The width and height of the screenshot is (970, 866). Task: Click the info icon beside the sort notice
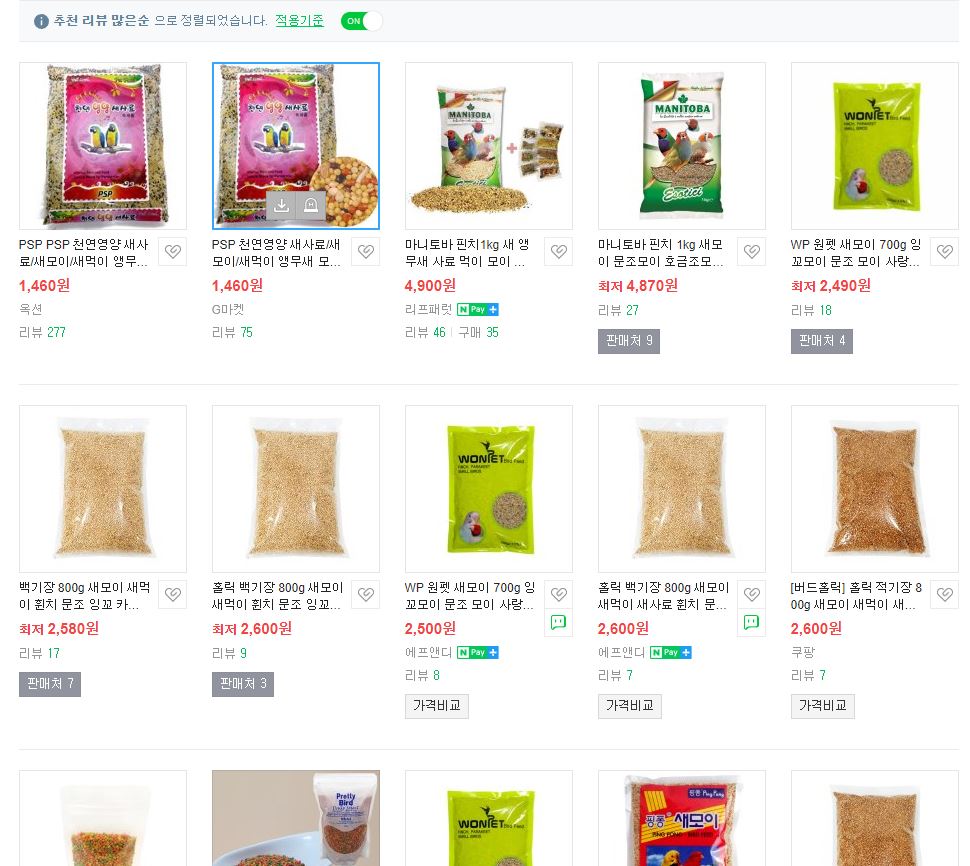click(x=41, y=22)
